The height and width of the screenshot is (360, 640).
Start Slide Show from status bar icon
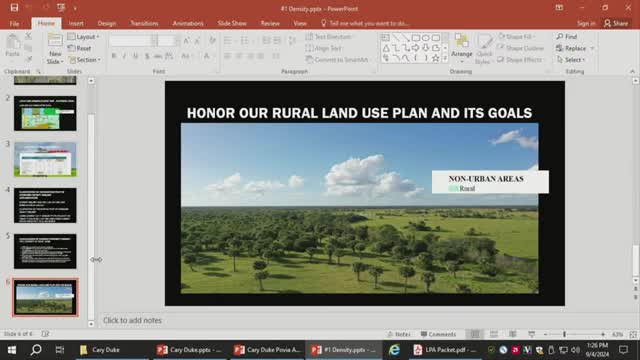click(x=531, y=334)
